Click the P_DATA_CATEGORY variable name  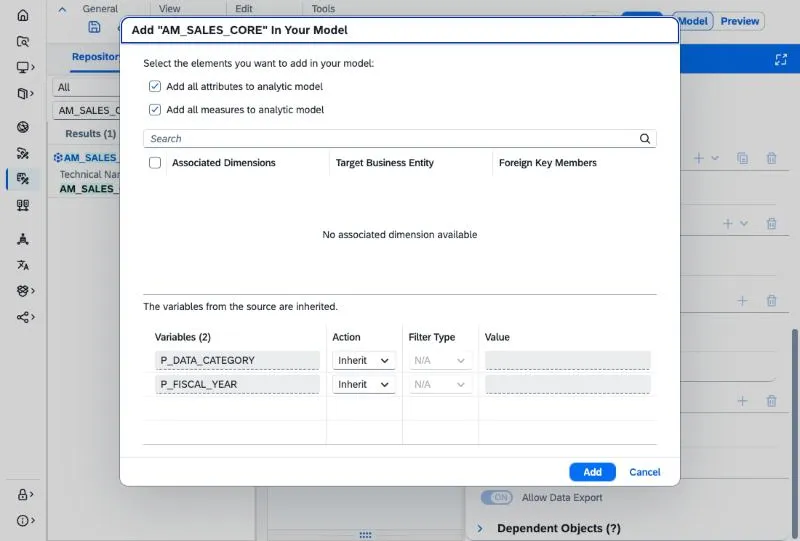pyautogui.click(x=237, y=360)
